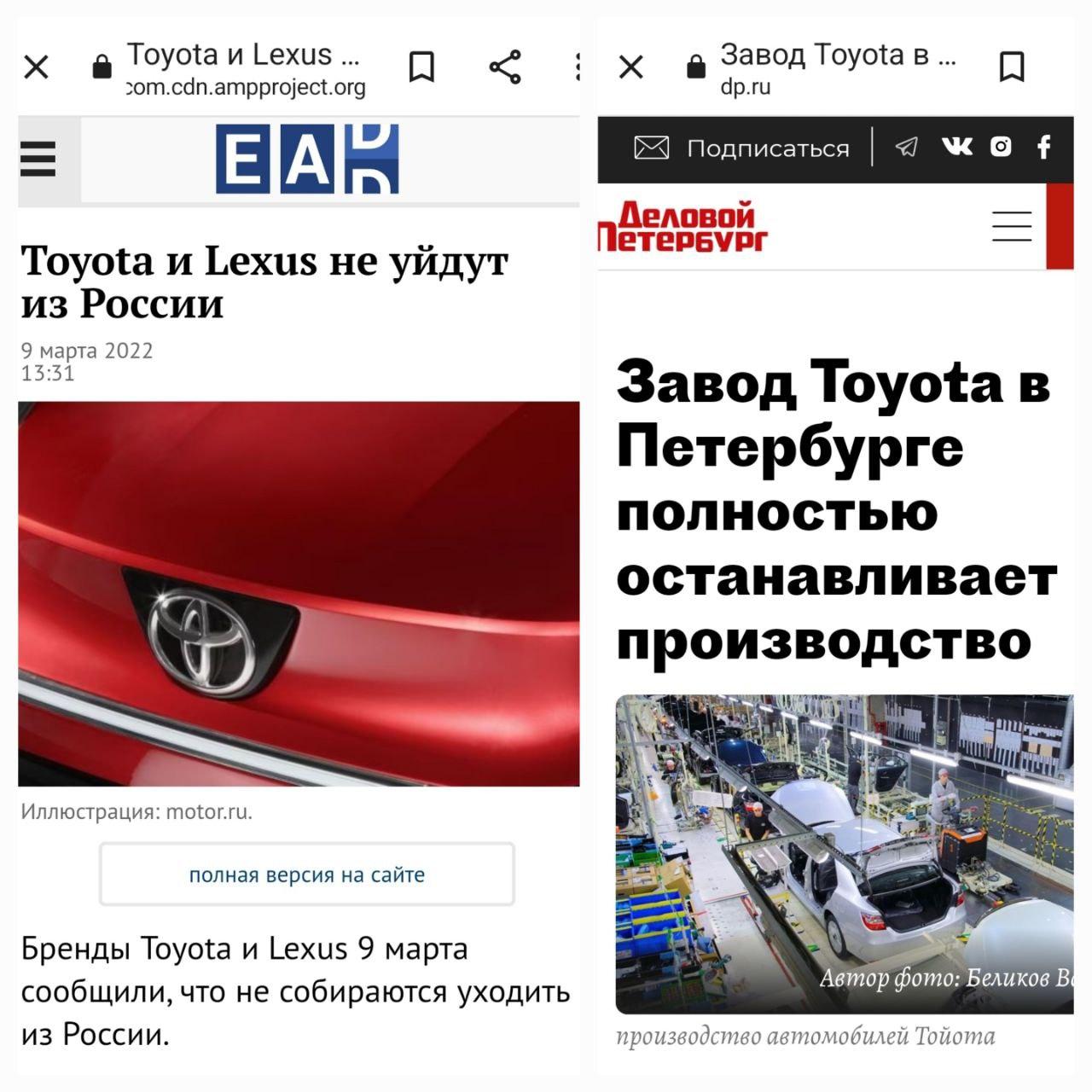
Task: Open the Telegram channel icon
Action: 906,148
